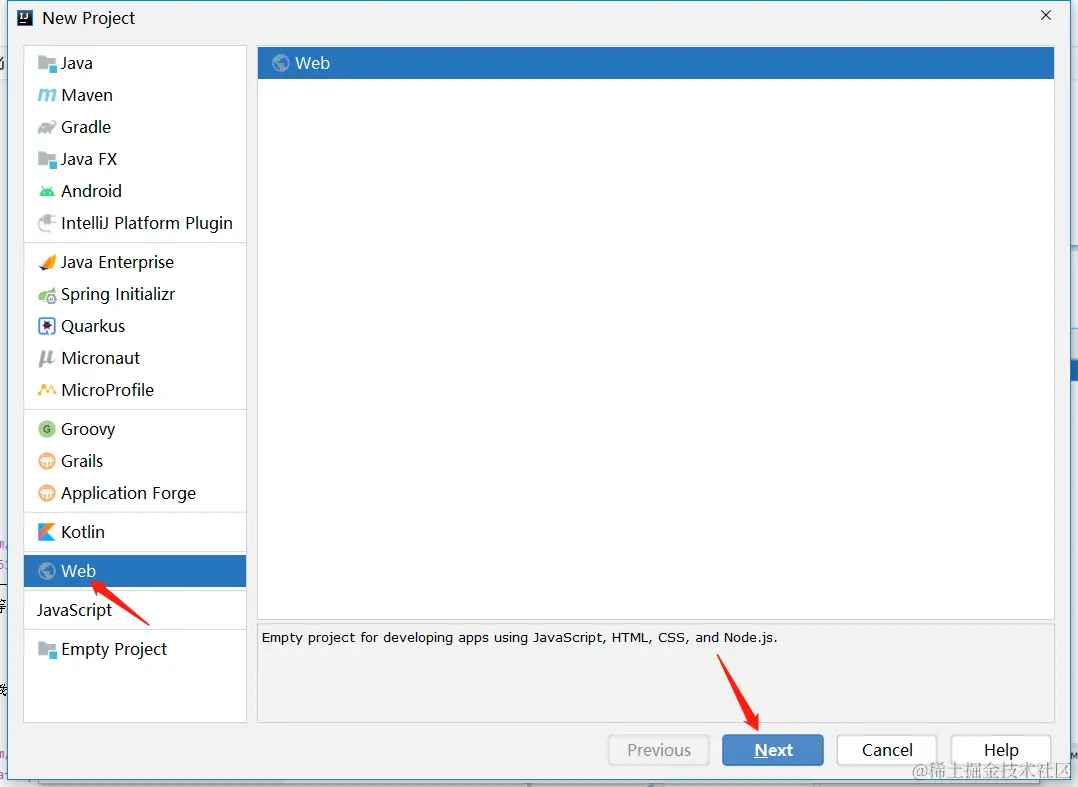
Task: Select JavaScript in the project list
Action: (x=74, y=610)
